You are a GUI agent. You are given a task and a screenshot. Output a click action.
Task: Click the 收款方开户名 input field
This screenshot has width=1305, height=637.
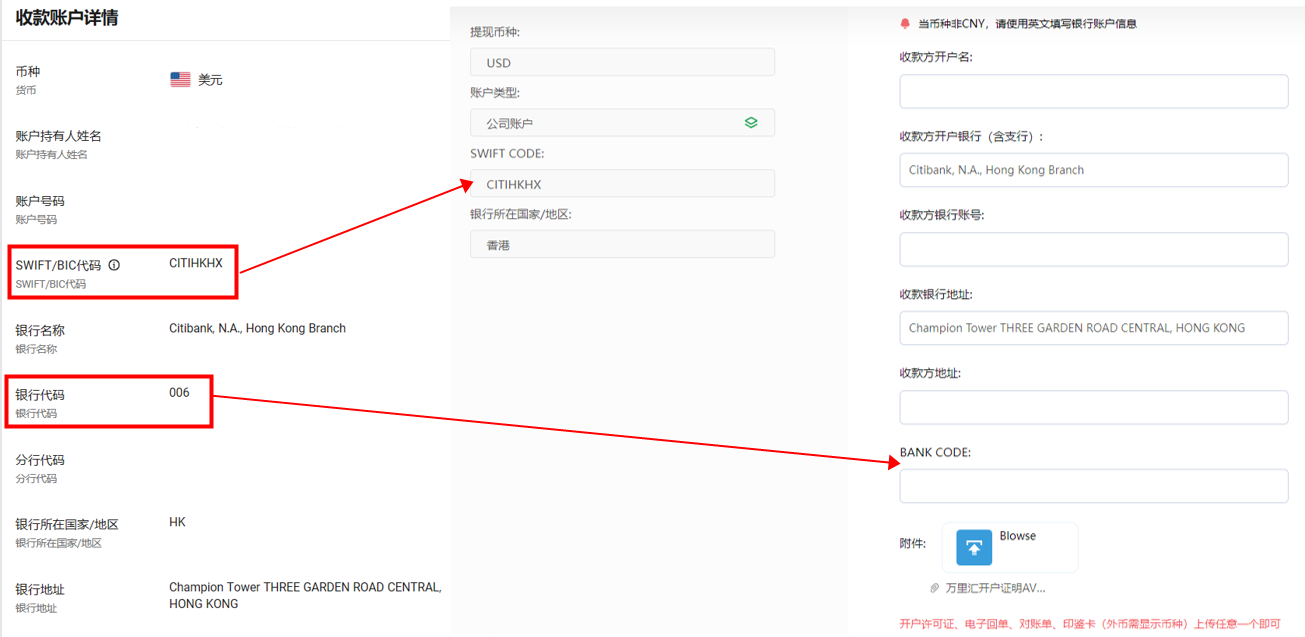pos(1093,91)
